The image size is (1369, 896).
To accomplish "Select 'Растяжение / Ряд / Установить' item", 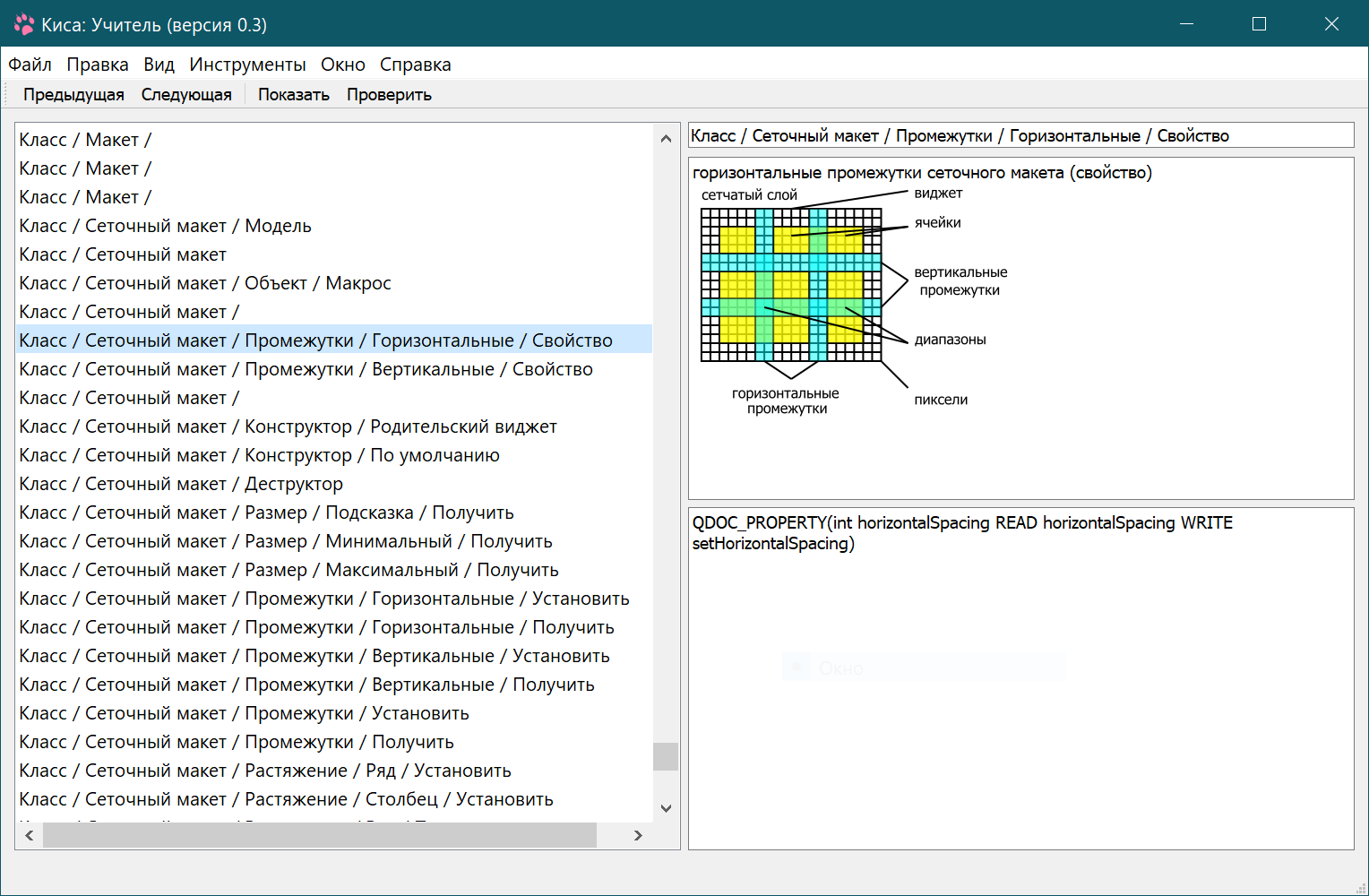I will click(x=265, y=771).
